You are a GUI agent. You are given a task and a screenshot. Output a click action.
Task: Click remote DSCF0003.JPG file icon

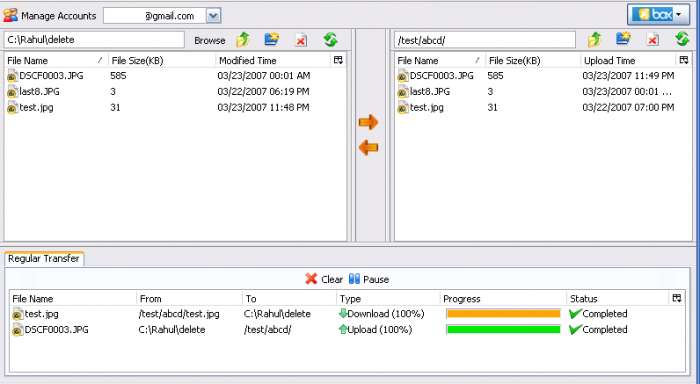click(x=403, y=76)
